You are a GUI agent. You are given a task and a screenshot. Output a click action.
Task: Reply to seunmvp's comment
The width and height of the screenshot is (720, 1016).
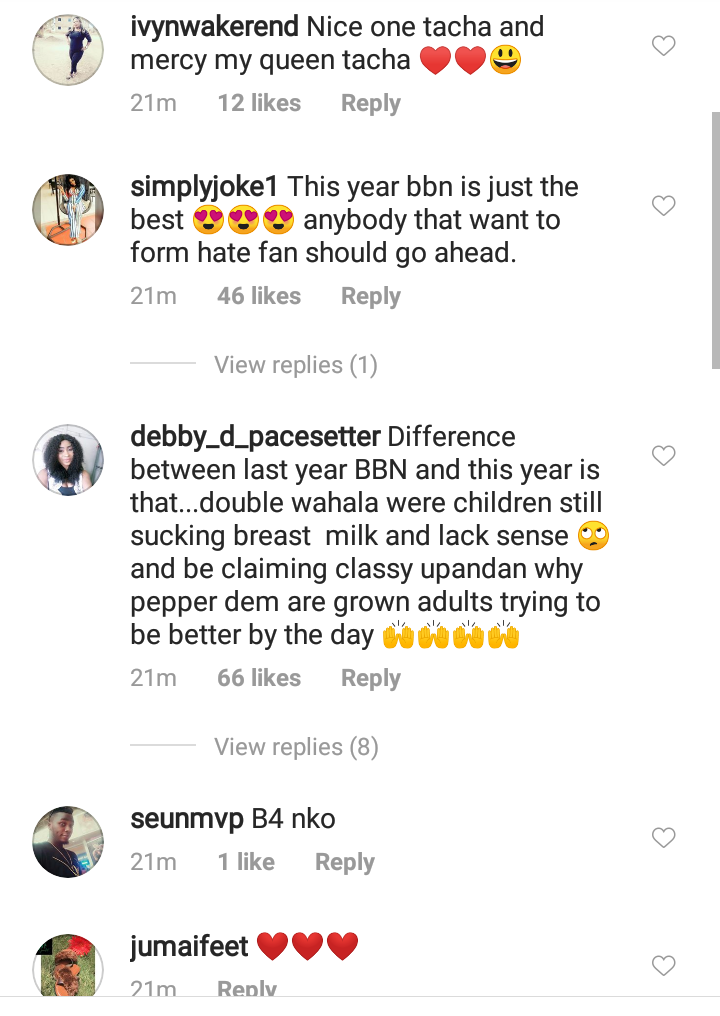pos(344,862)
